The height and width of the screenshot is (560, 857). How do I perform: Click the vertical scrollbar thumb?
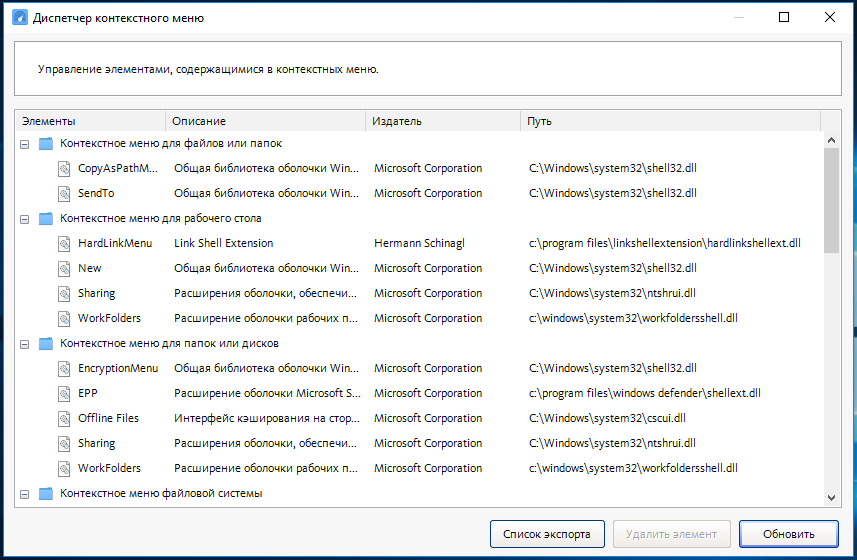click(831, 200)
